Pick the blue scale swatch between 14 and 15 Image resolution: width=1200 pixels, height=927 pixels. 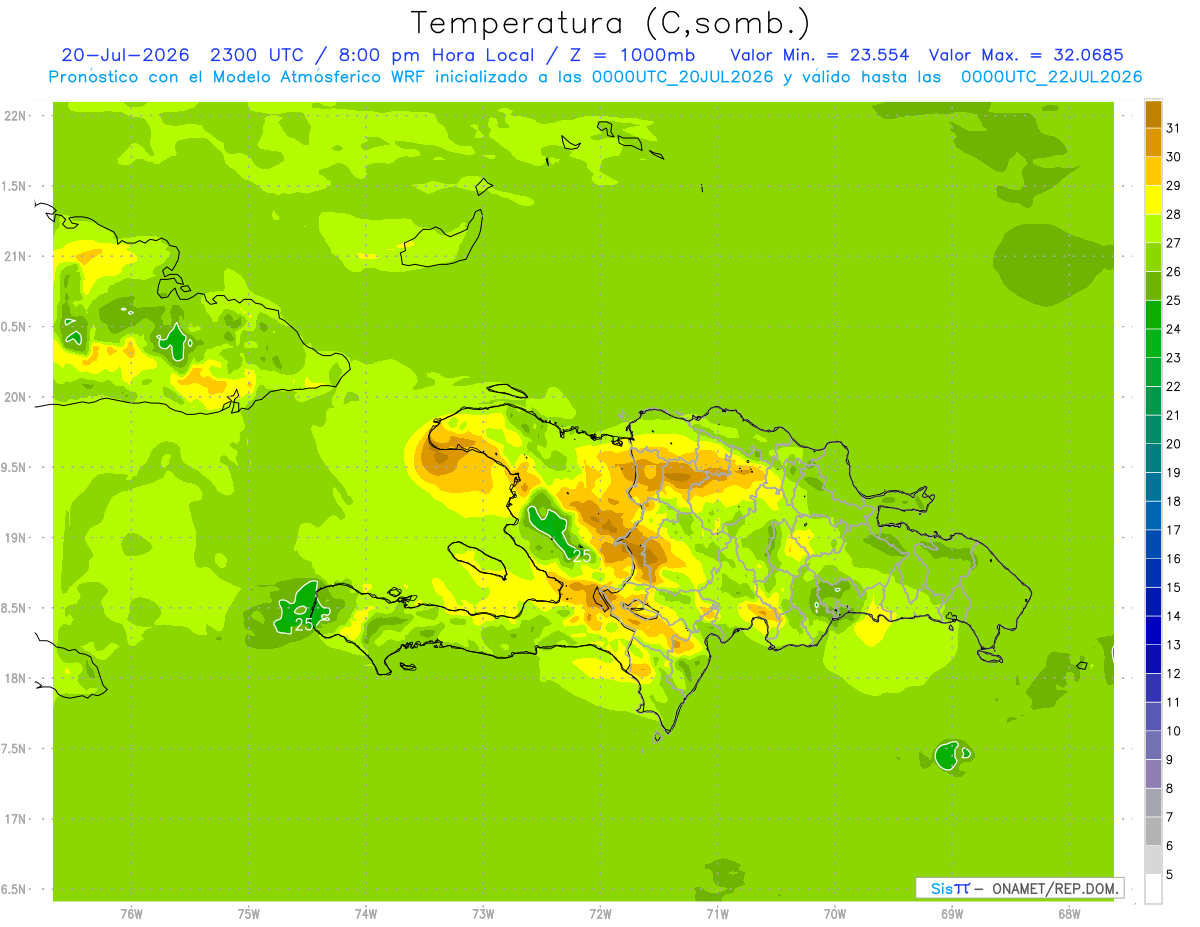(1153, 601)
